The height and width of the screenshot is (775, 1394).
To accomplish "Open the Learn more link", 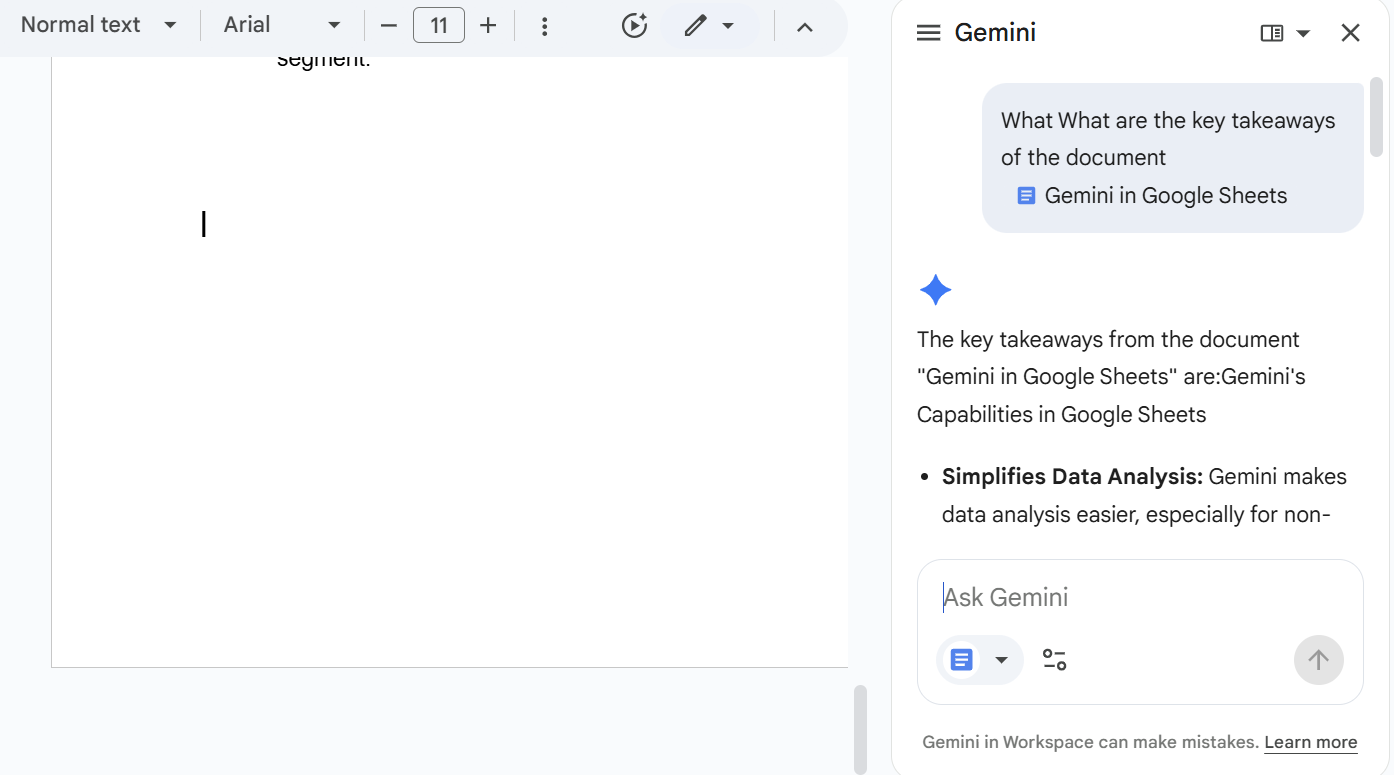I will click(x=1311, y=742).
